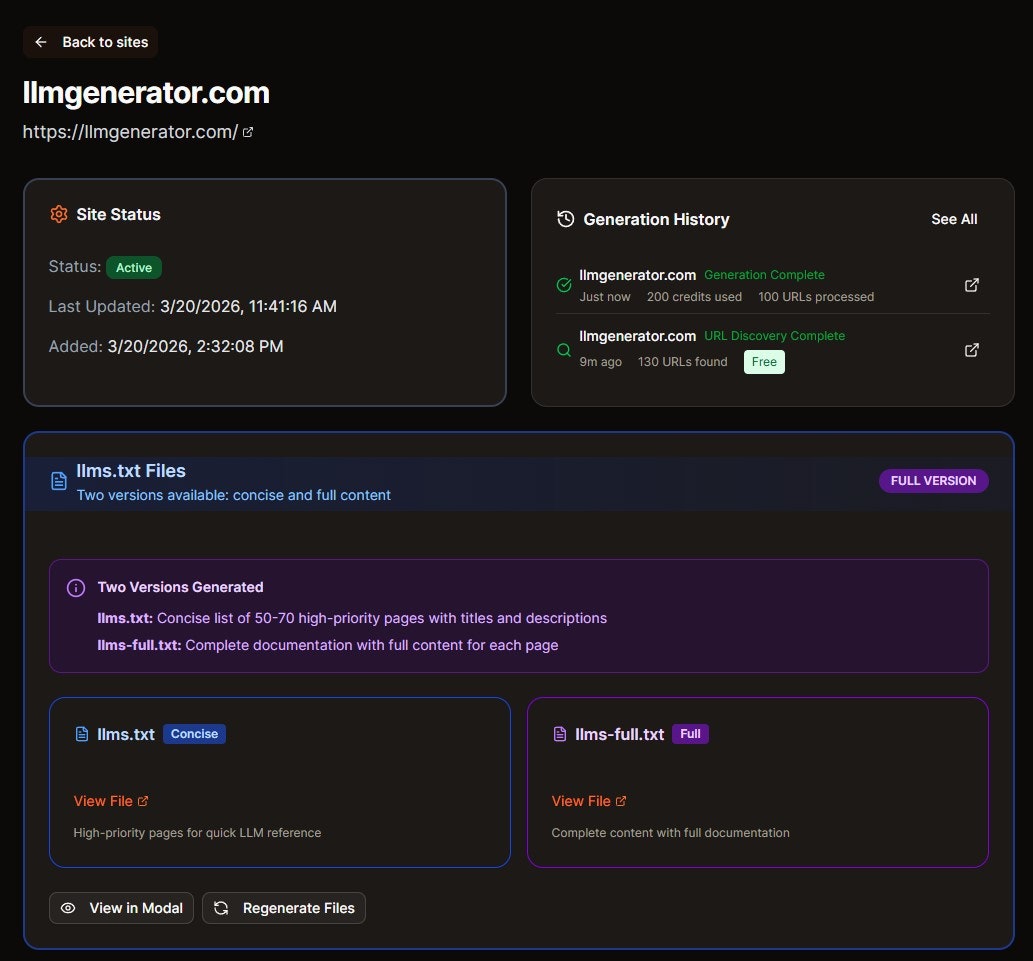Click the file icon beside llms-full.txt card title
Screen dimensions: 1033x961
coord(558,734)
